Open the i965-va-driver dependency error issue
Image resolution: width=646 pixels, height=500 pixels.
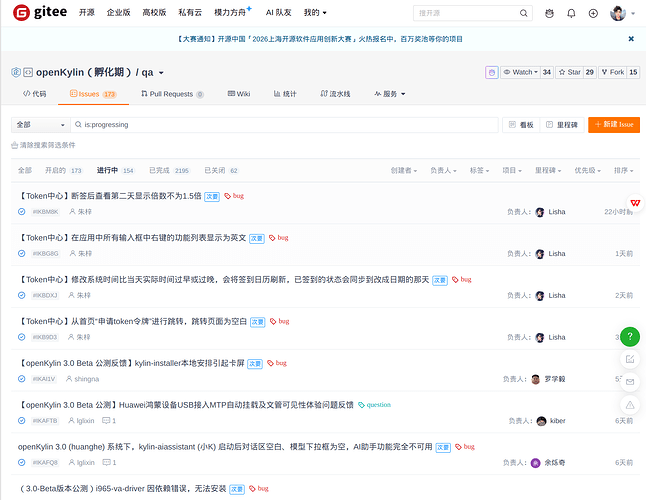coord(122,489)
